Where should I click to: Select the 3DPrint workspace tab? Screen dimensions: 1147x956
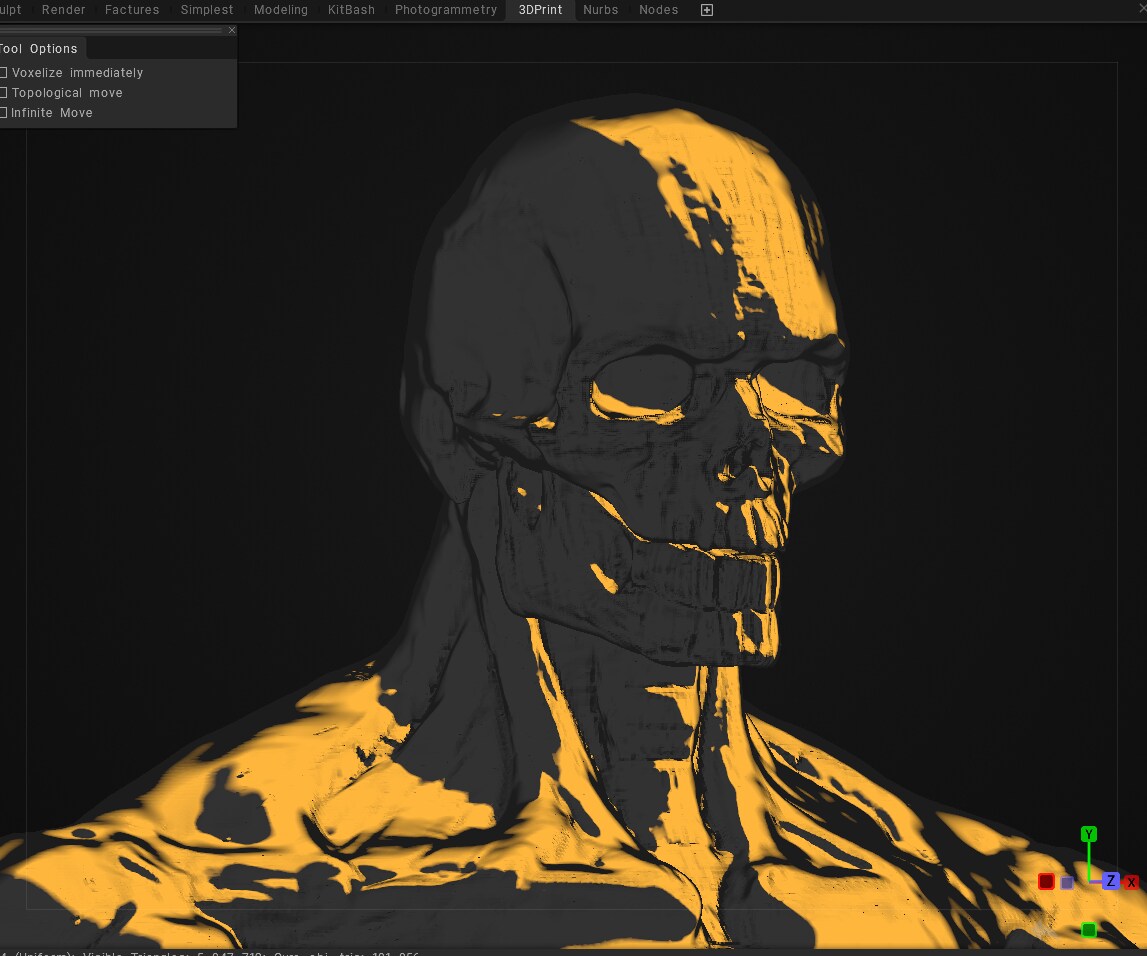pos(541,10)
